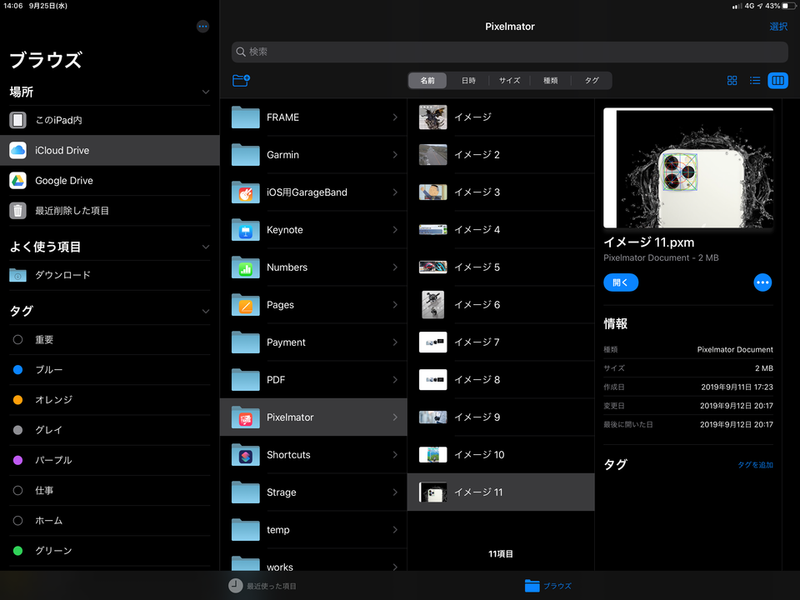Select the イメージ 2 file
This screenshot has height=600, width=800.
click(x=501, y=155)
